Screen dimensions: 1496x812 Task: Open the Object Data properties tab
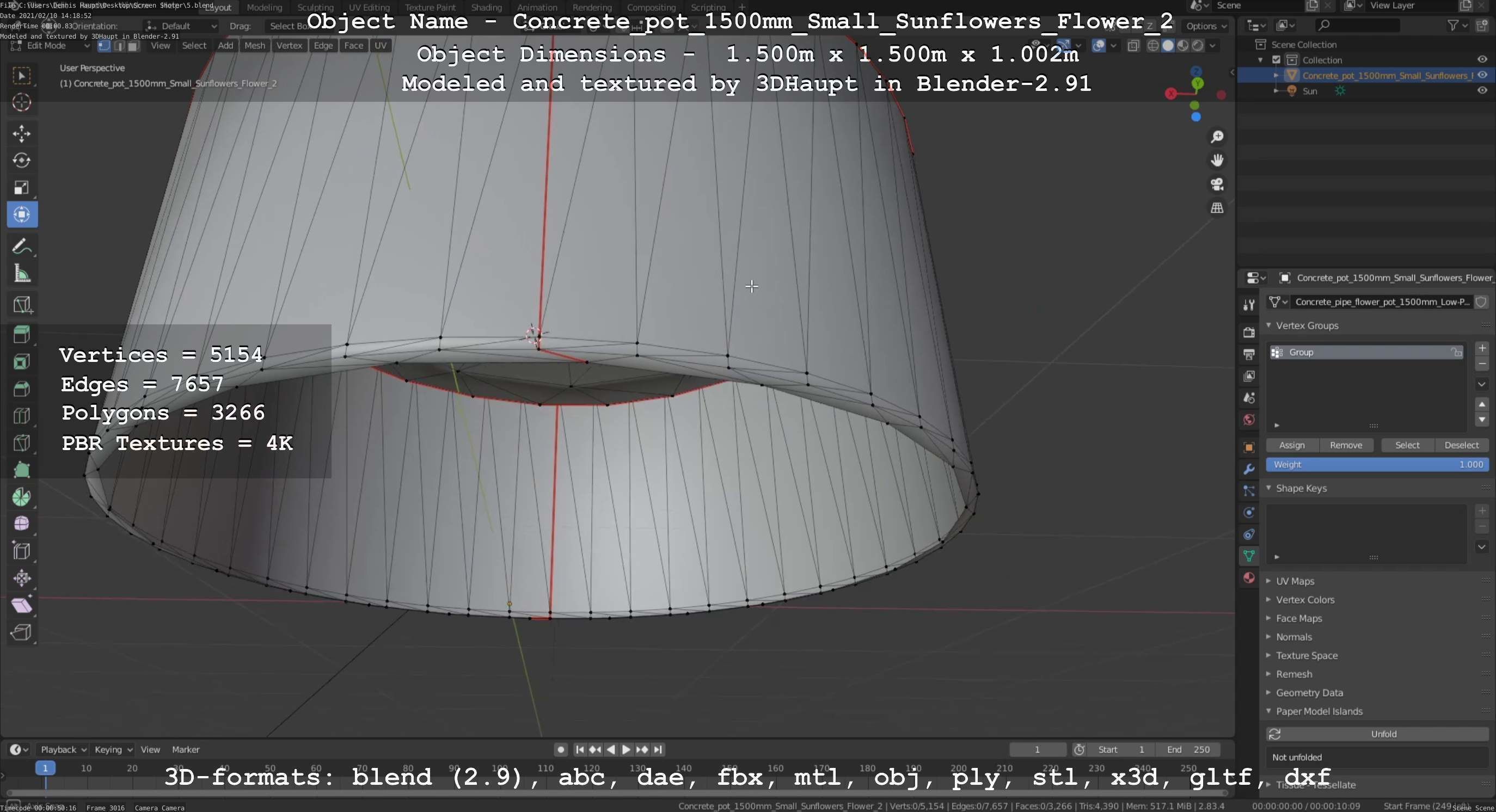(x=1249, y=556)
